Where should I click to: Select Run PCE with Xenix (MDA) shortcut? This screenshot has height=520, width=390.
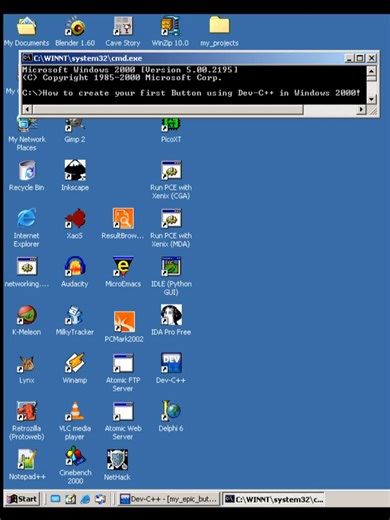pyautogui.click(x=171, y=228)
